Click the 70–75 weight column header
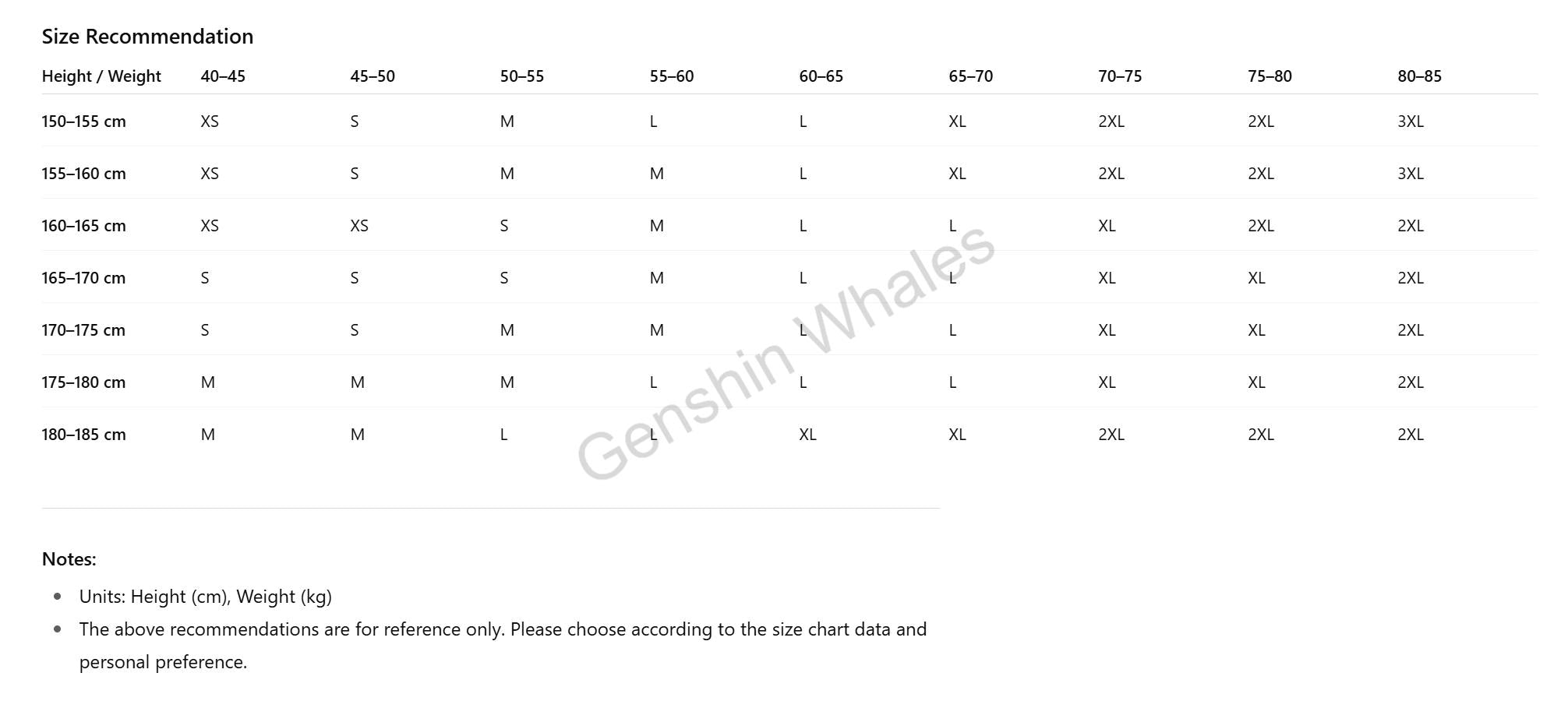The width and height of the screenshot is (1568, 701). [x=1120, y=76]
